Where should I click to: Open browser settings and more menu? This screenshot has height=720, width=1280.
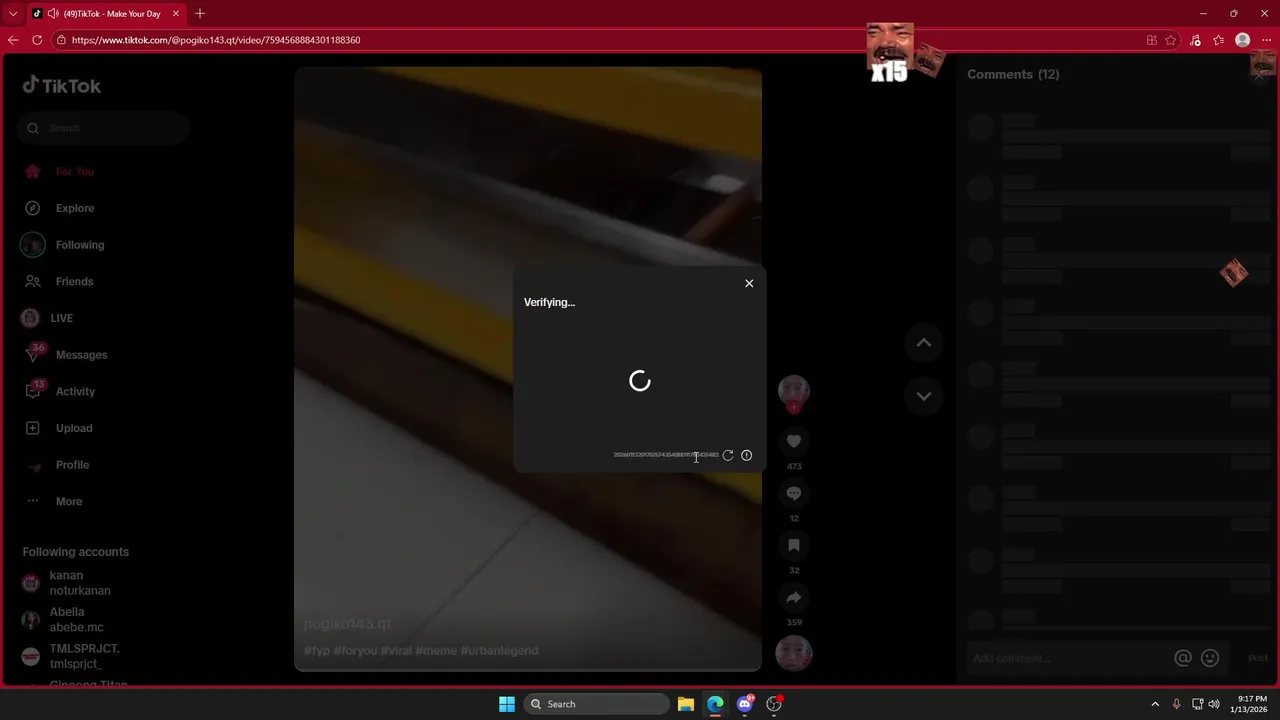tap(1266, 40)
